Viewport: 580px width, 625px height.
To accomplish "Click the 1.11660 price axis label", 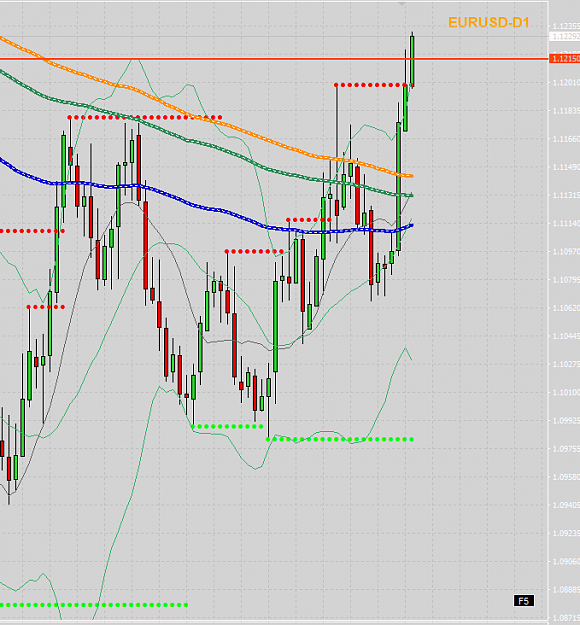I will pos(566,139).
